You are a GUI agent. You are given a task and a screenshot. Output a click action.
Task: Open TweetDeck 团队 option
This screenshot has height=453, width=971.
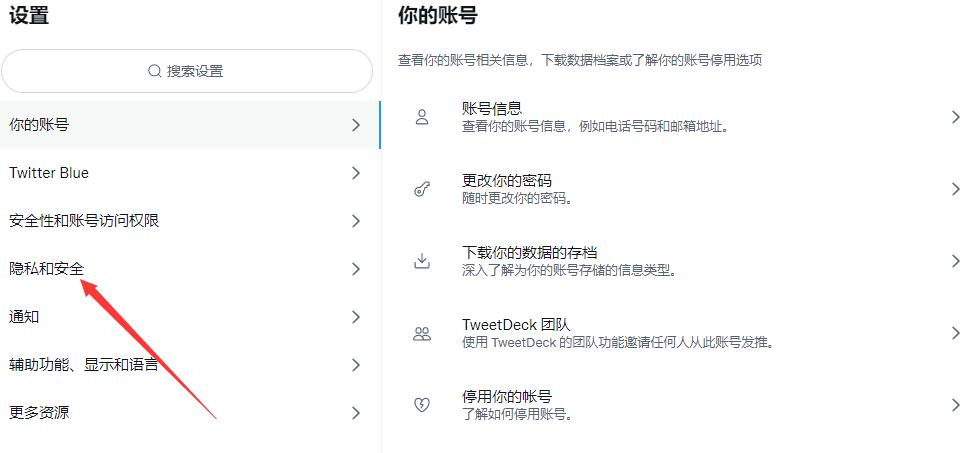point(677,334)
